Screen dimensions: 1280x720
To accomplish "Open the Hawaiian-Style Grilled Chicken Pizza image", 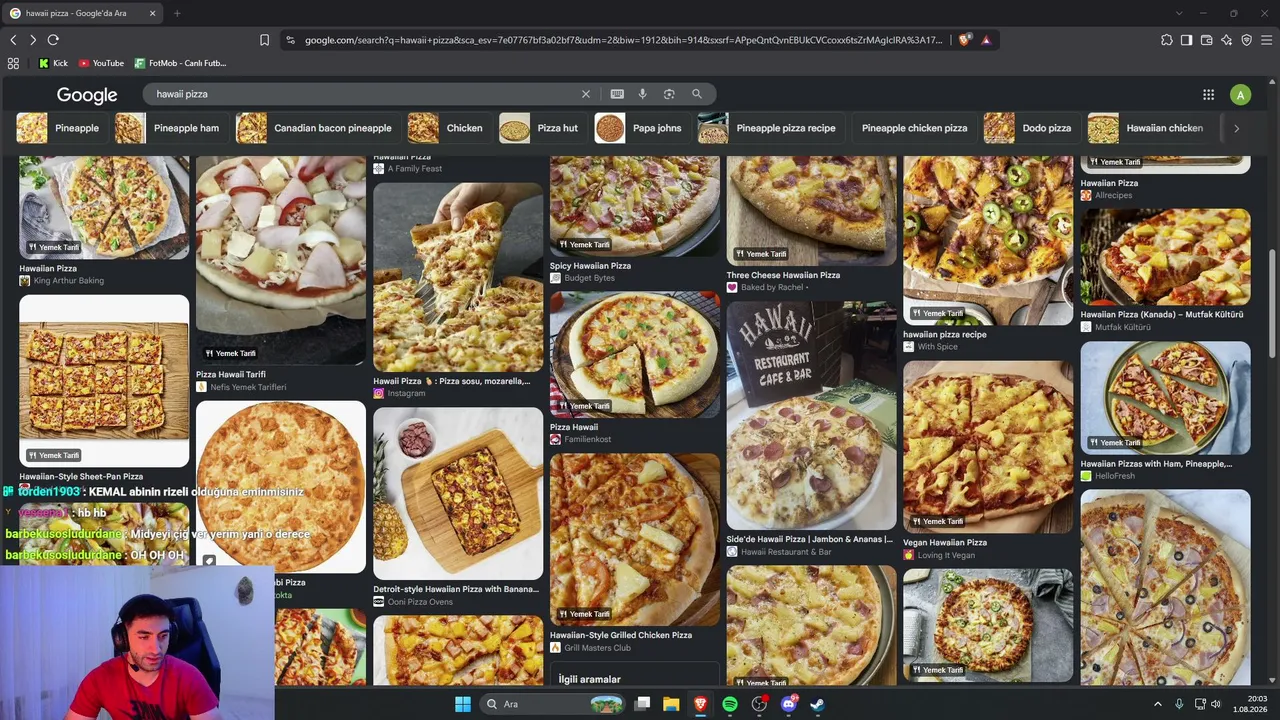I will click(x=634, y=540).
